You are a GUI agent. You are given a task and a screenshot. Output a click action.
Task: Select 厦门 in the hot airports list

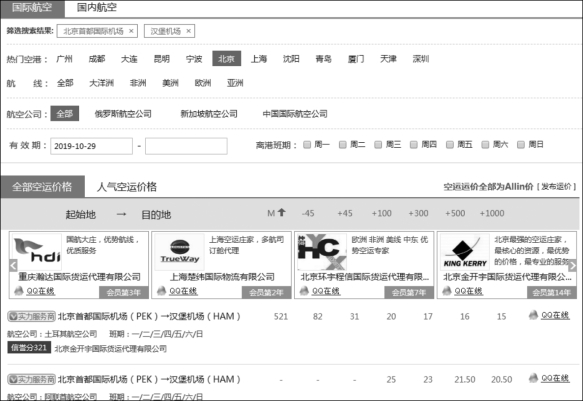pos(356,59)
